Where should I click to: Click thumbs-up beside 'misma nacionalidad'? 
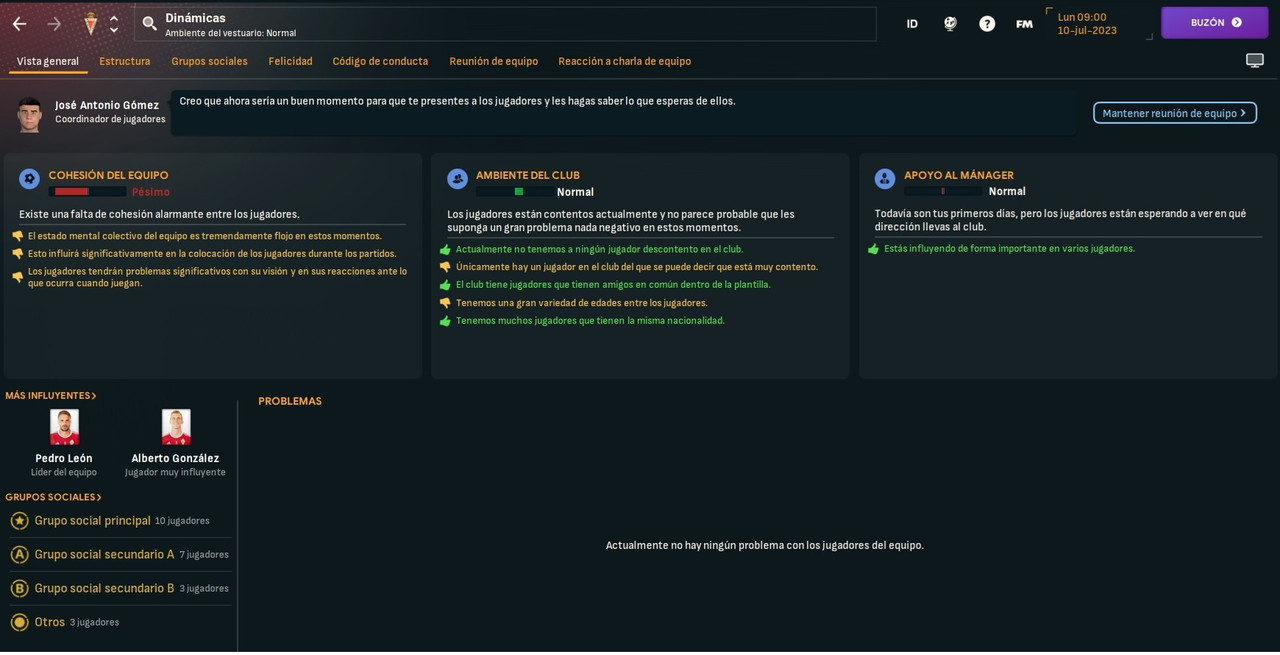(x=445, y=321)
